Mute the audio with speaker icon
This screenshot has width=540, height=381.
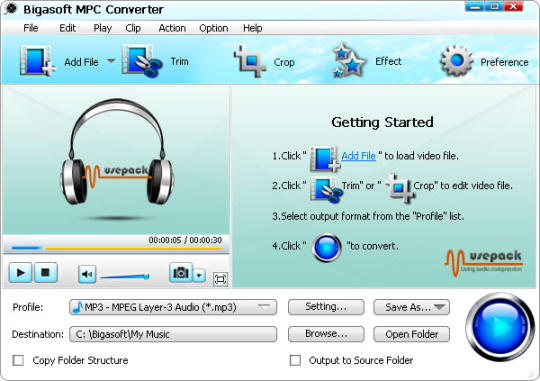tap(87, 274)
